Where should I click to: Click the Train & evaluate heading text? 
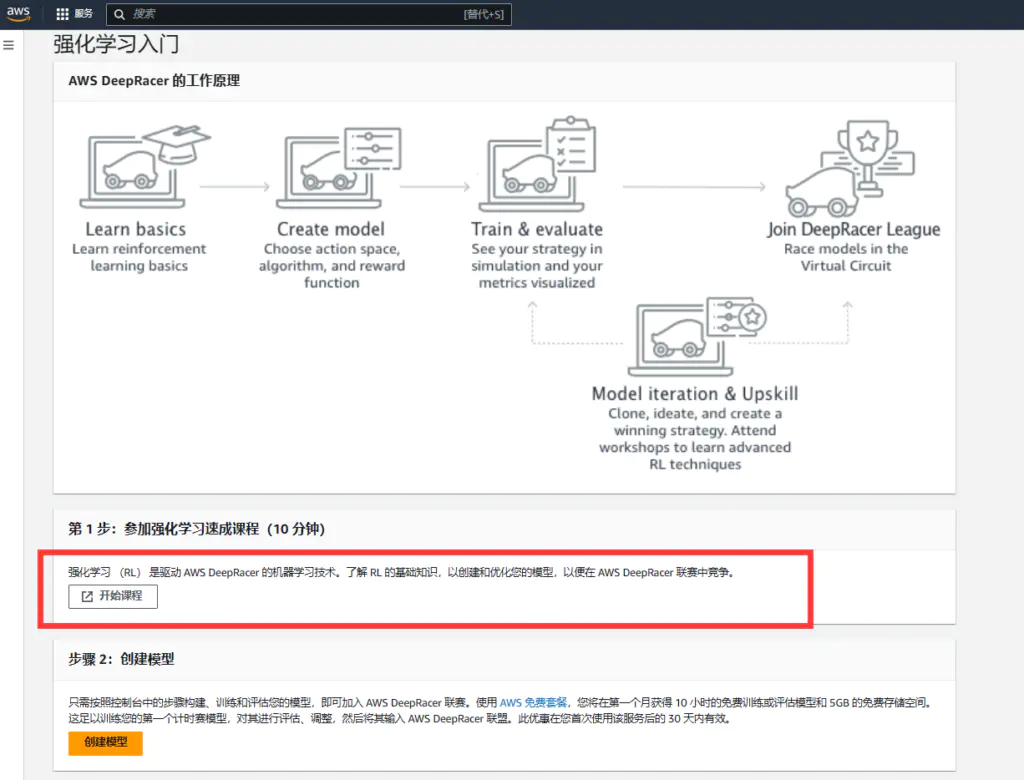point(537,229)
